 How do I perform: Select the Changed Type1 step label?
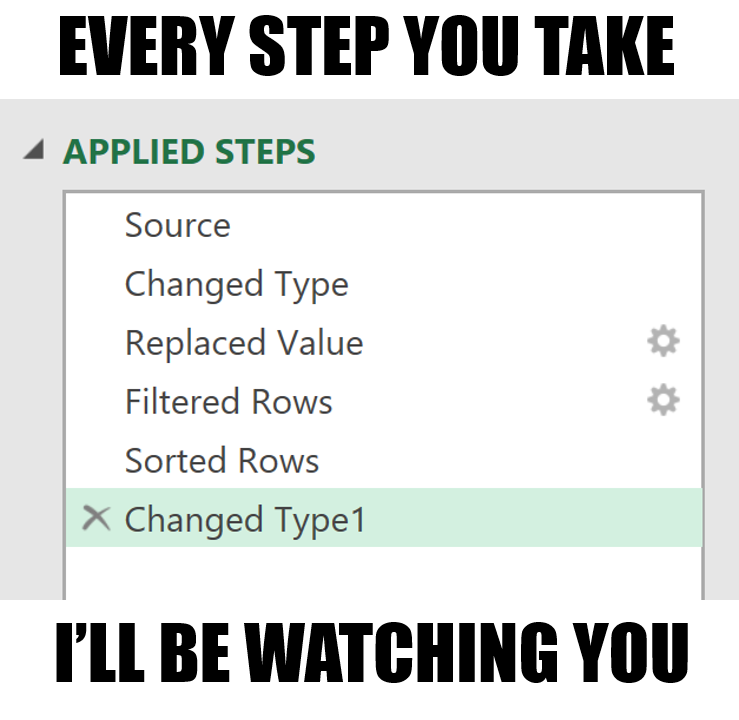(245, 520)
